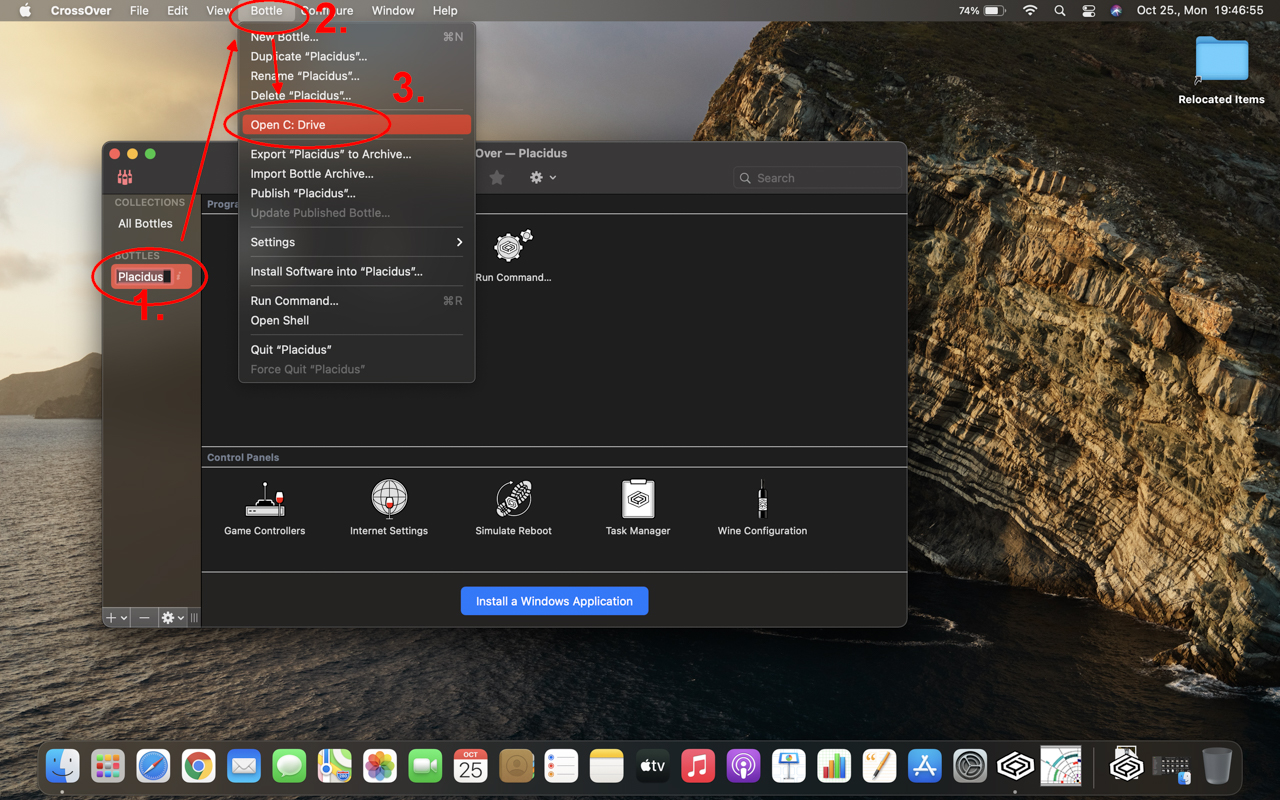Open Wine Configuration control panel
Viewport: 1280px width, 800px height.
click(x=762, y=508)
